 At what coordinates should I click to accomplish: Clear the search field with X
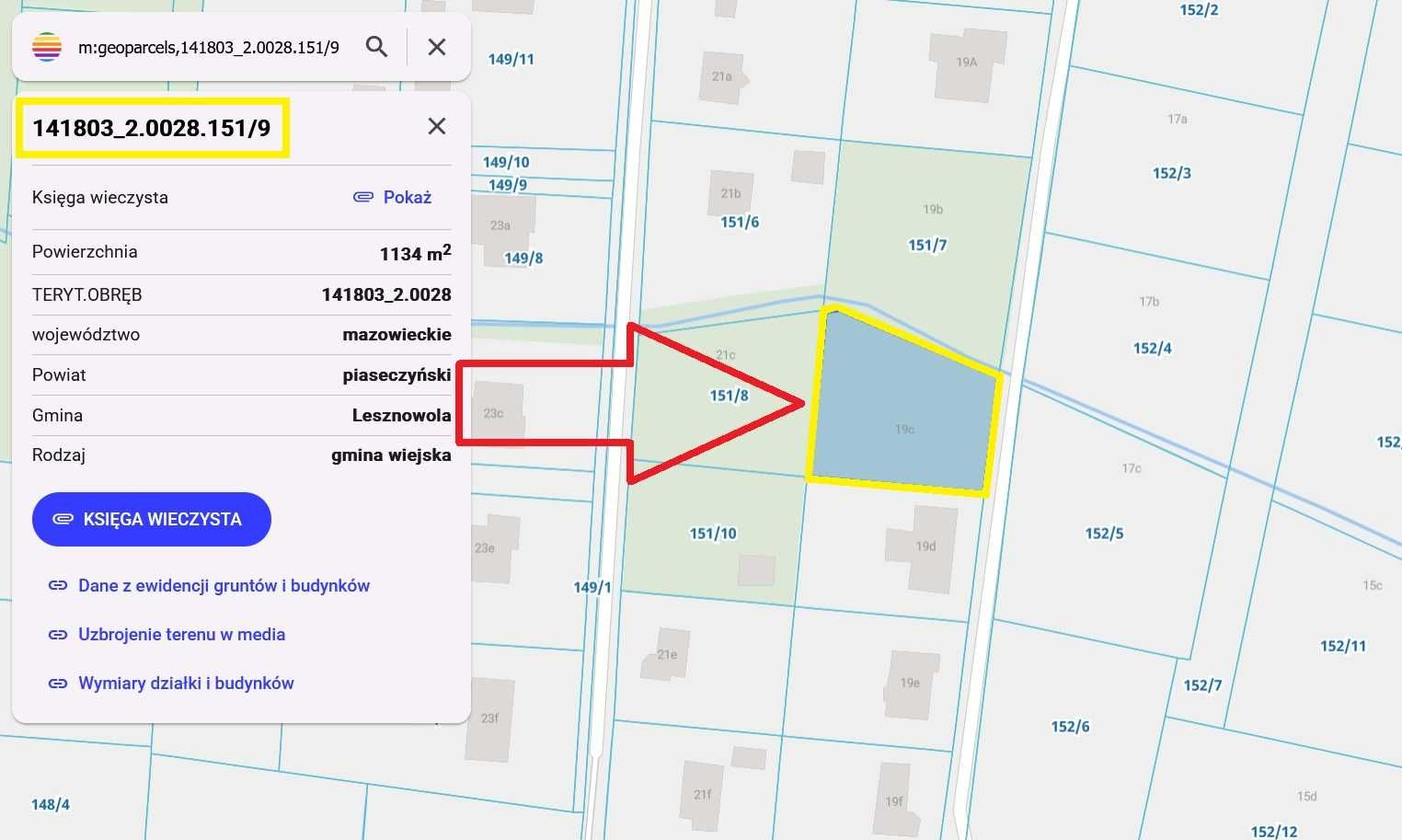pos(437,47)
